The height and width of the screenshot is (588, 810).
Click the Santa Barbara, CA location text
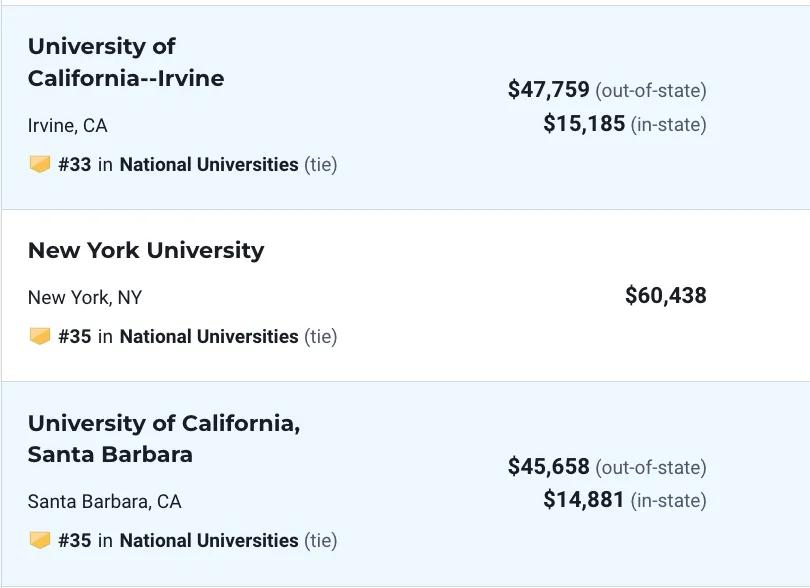click(104, 502)
